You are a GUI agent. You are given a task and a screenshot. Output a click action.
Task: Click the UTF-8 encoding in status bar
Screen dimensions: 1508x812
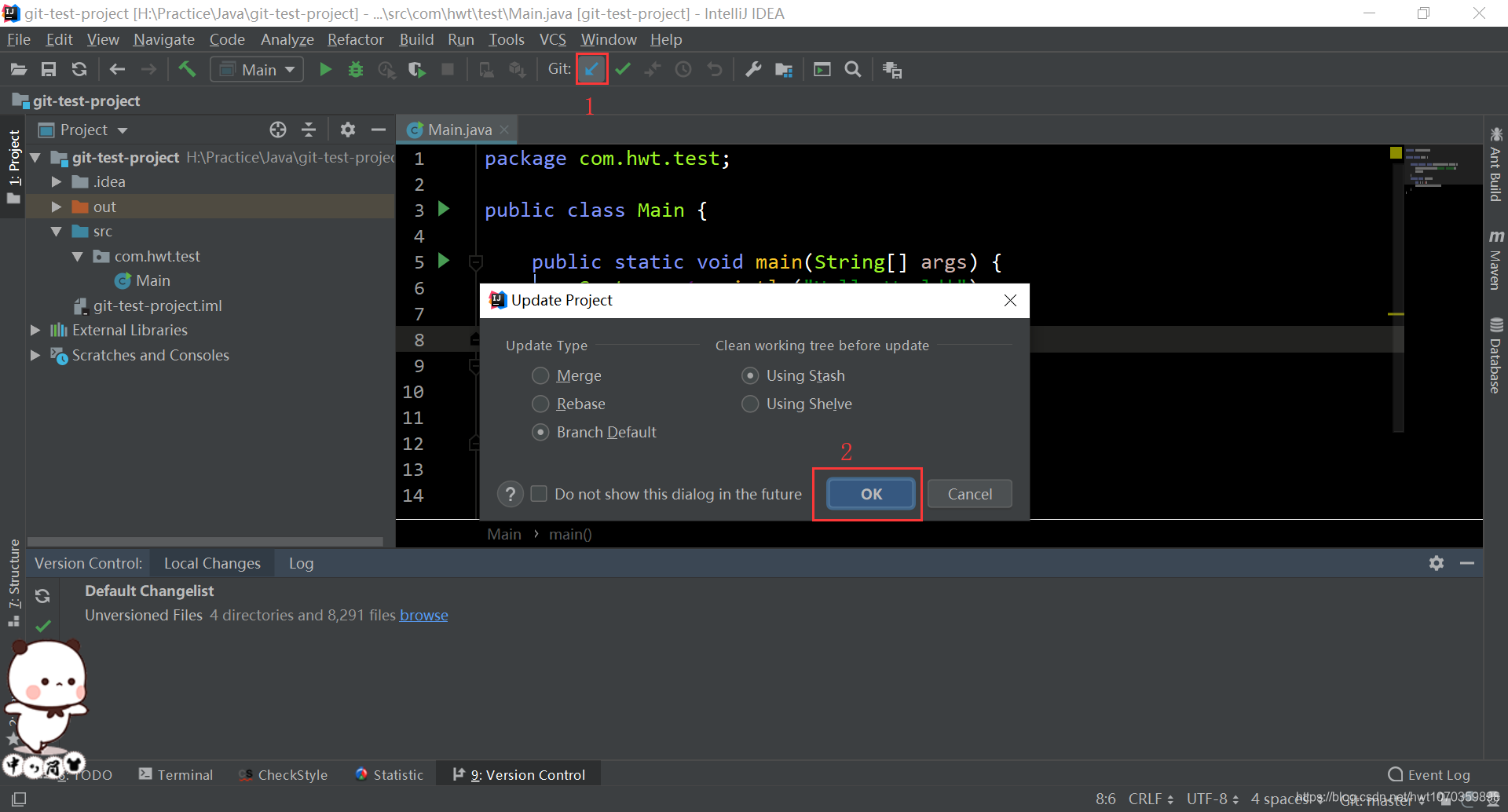(1213, 799)
